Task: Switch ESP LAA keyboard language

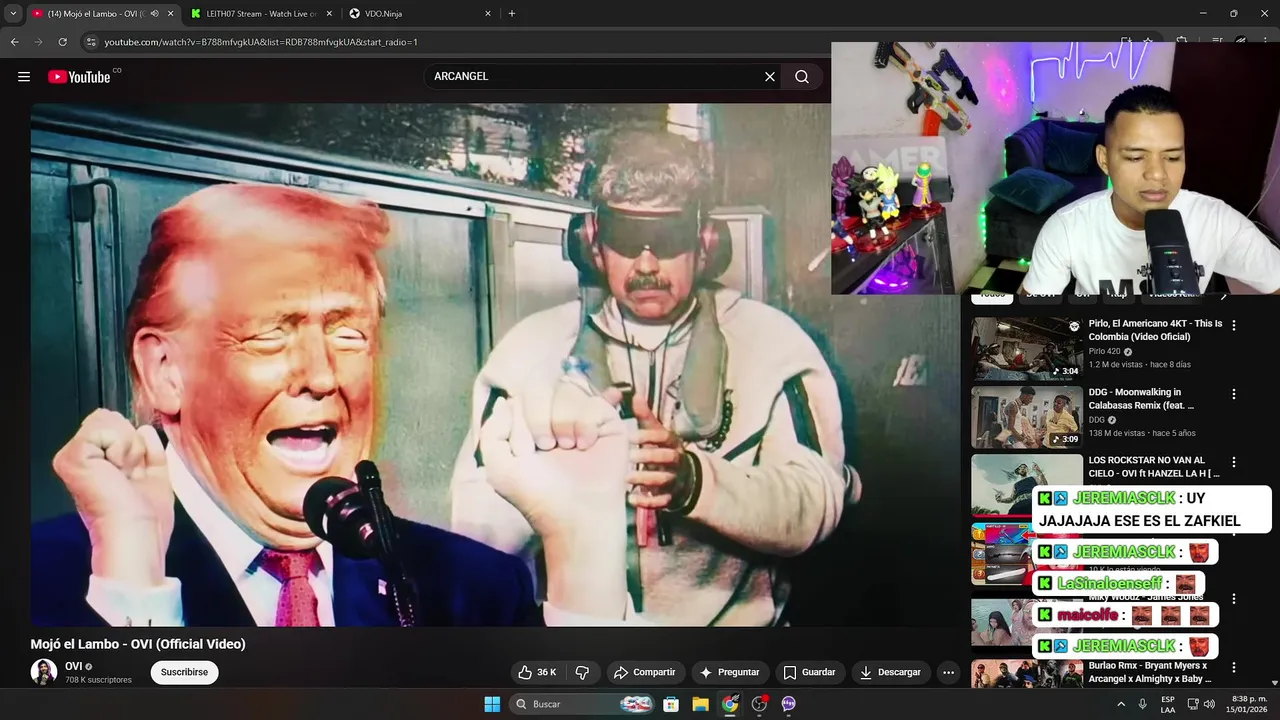Action: (1168, 704)
